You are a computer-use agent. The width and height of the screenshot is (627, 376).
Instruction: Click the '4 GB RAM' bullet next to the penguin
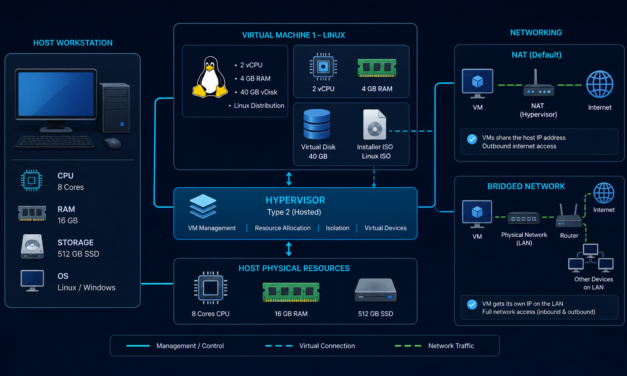[x=252, y=78]
